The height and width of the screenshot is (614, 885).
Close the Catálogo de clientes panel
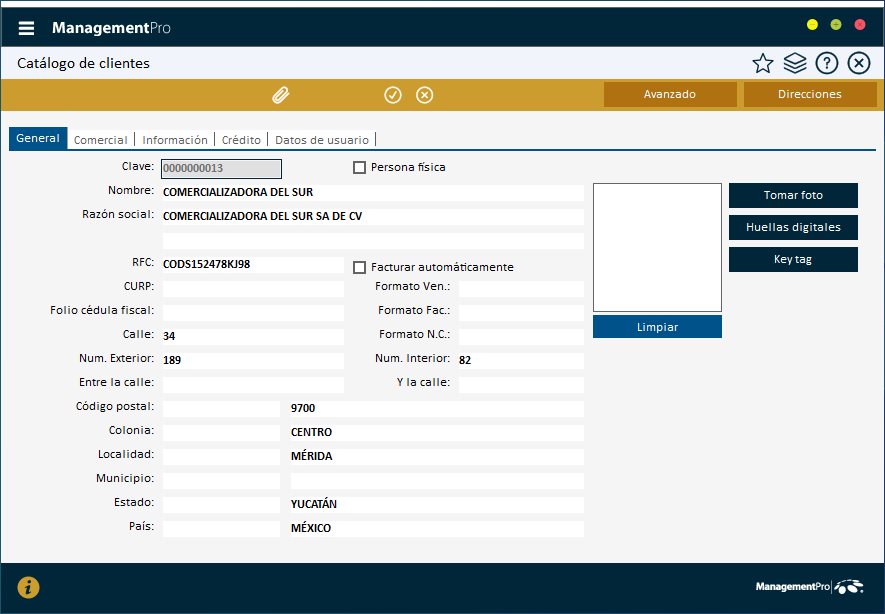point(858,64)
